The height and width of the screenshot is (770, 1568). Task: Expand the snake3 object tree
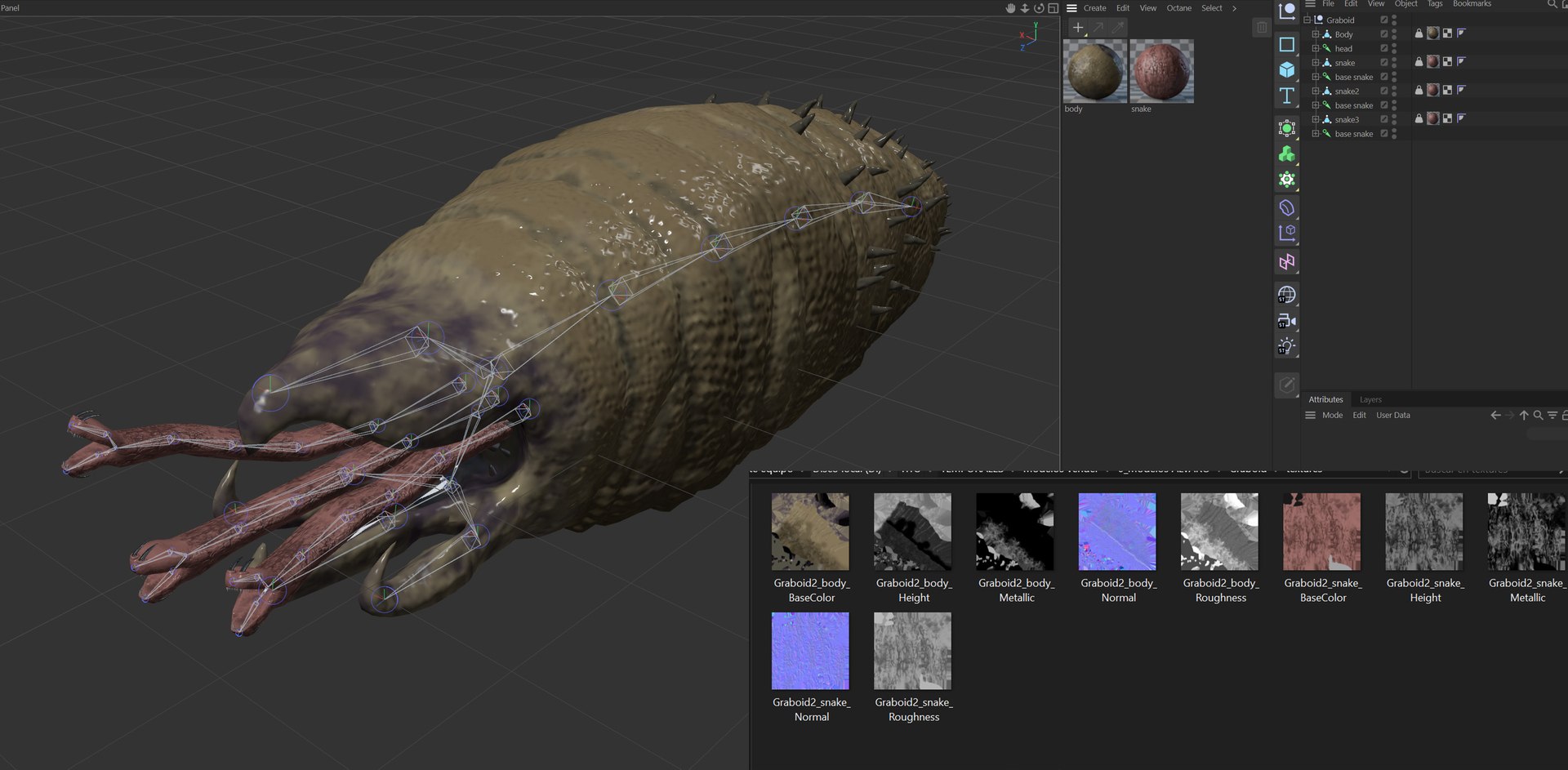pos(1315,119)
